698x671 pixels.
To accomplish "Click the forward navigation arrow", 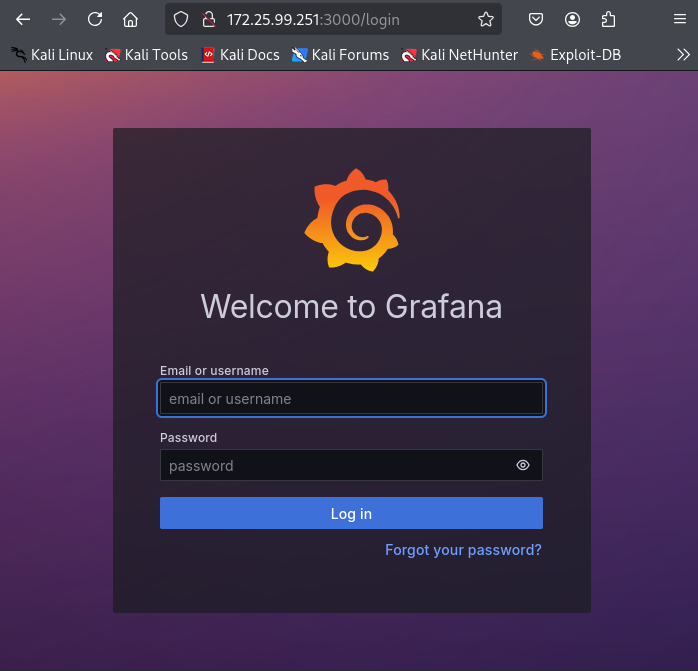I will tap(59, 20).
